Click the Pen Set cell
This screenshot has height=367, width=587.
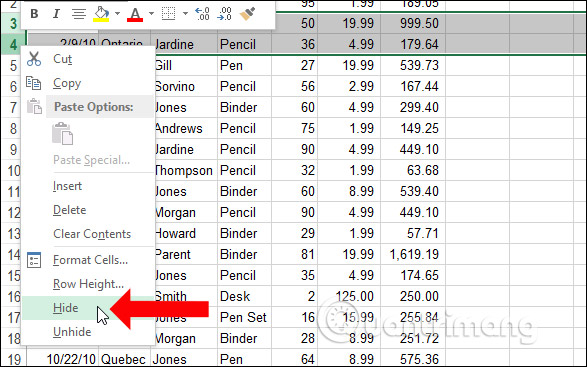click(x=244, y=318)
